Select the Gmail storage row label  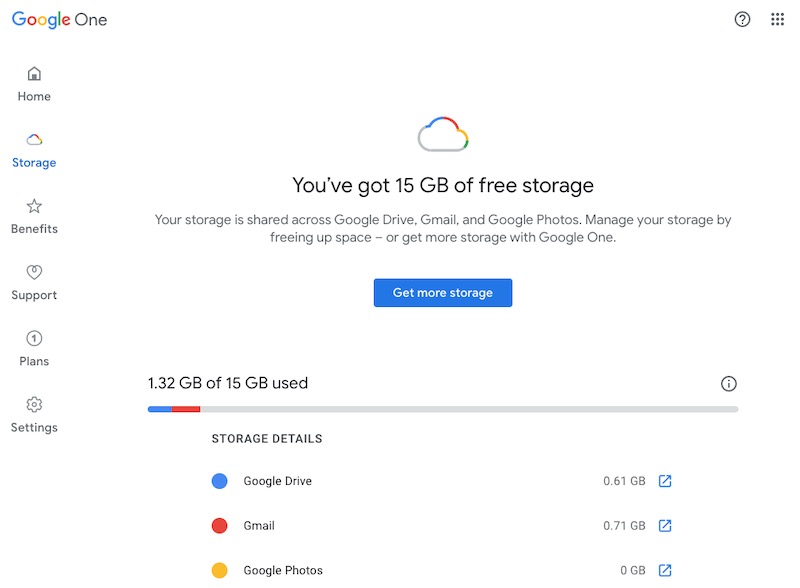tap(259, 526)
